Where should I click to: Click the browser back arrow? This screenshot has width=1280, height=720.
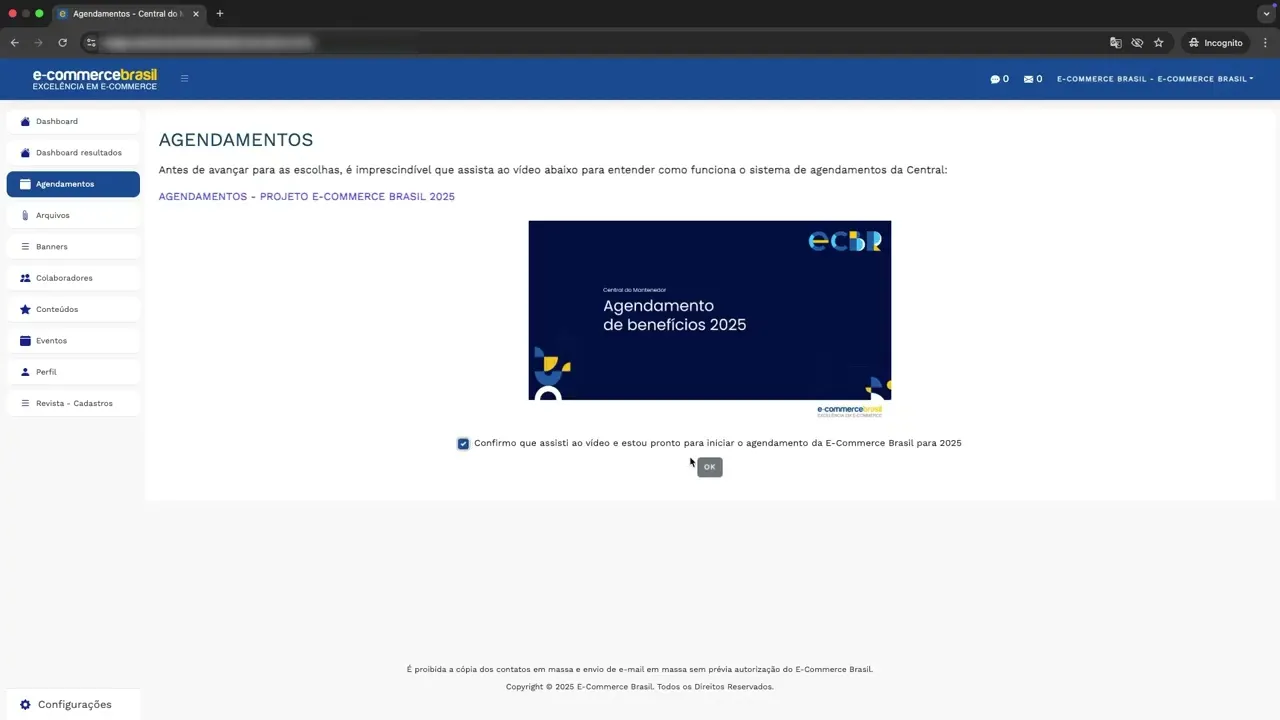click(x=14, y=43)
